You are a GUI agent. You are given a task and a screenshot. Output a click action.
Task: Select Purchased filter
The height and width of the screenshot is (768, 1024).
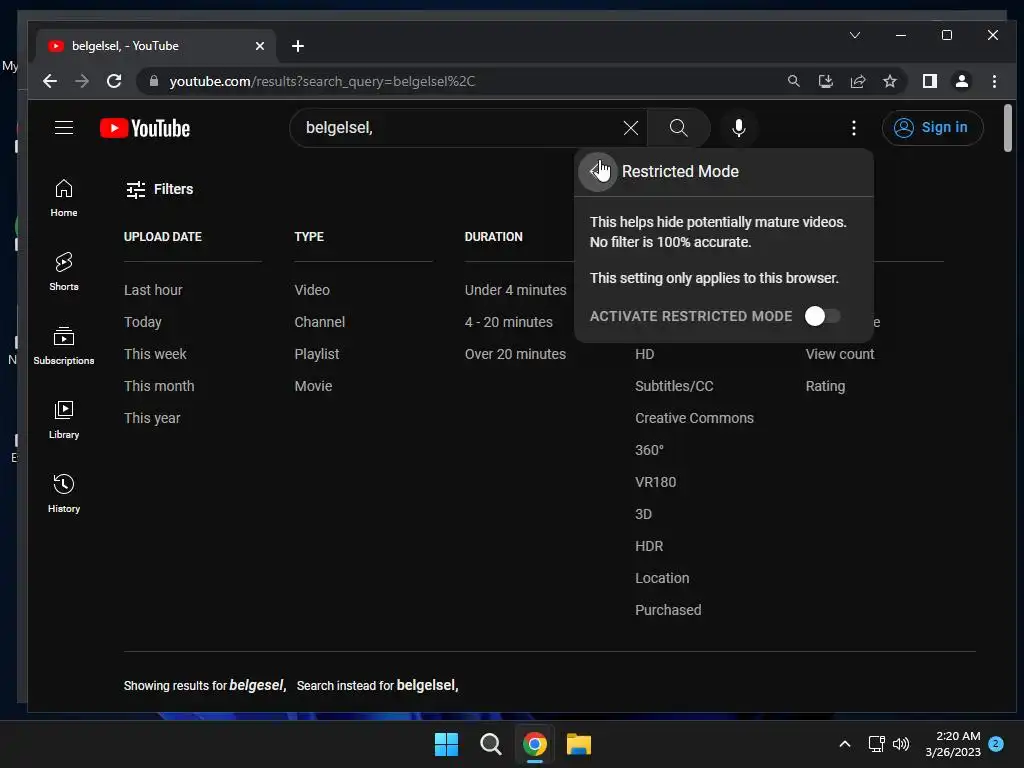(x=668, y=610)
